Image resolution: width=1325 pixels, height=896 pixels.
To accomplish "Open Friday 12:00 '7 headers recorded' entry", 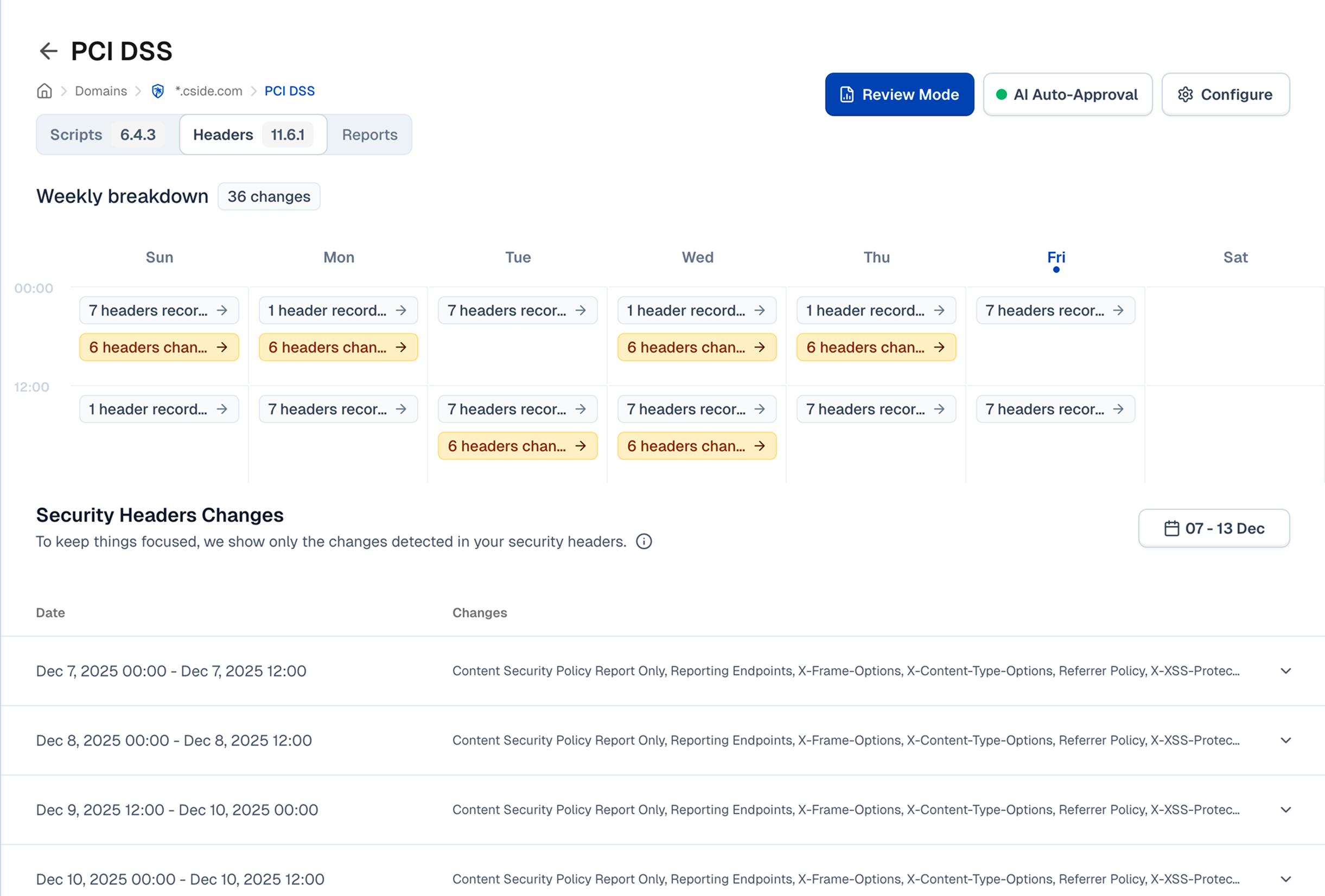I will [x=1056, y=409].
